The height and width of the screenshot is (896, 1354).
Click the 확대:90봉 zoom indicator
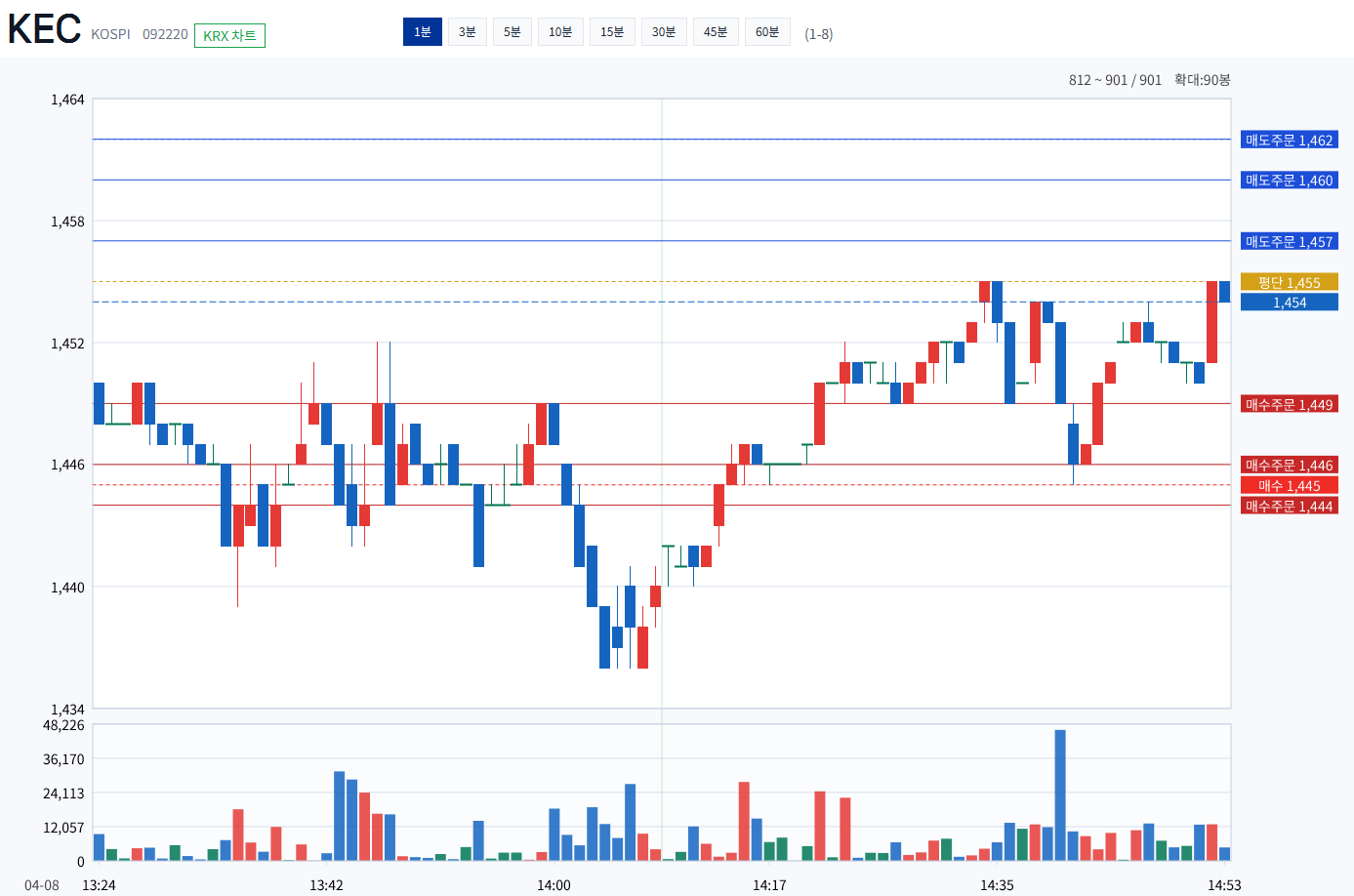[x=1203, y=80]
